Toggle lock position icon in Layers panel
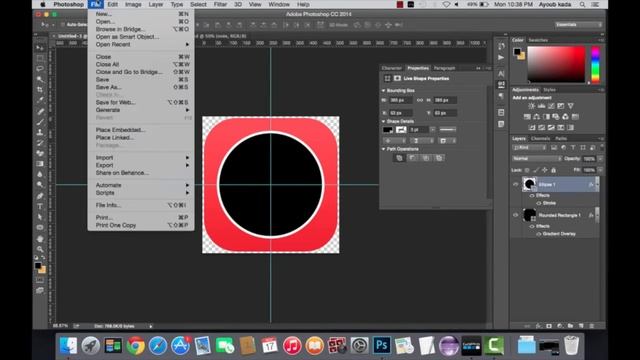 click(x=544, y=170)
